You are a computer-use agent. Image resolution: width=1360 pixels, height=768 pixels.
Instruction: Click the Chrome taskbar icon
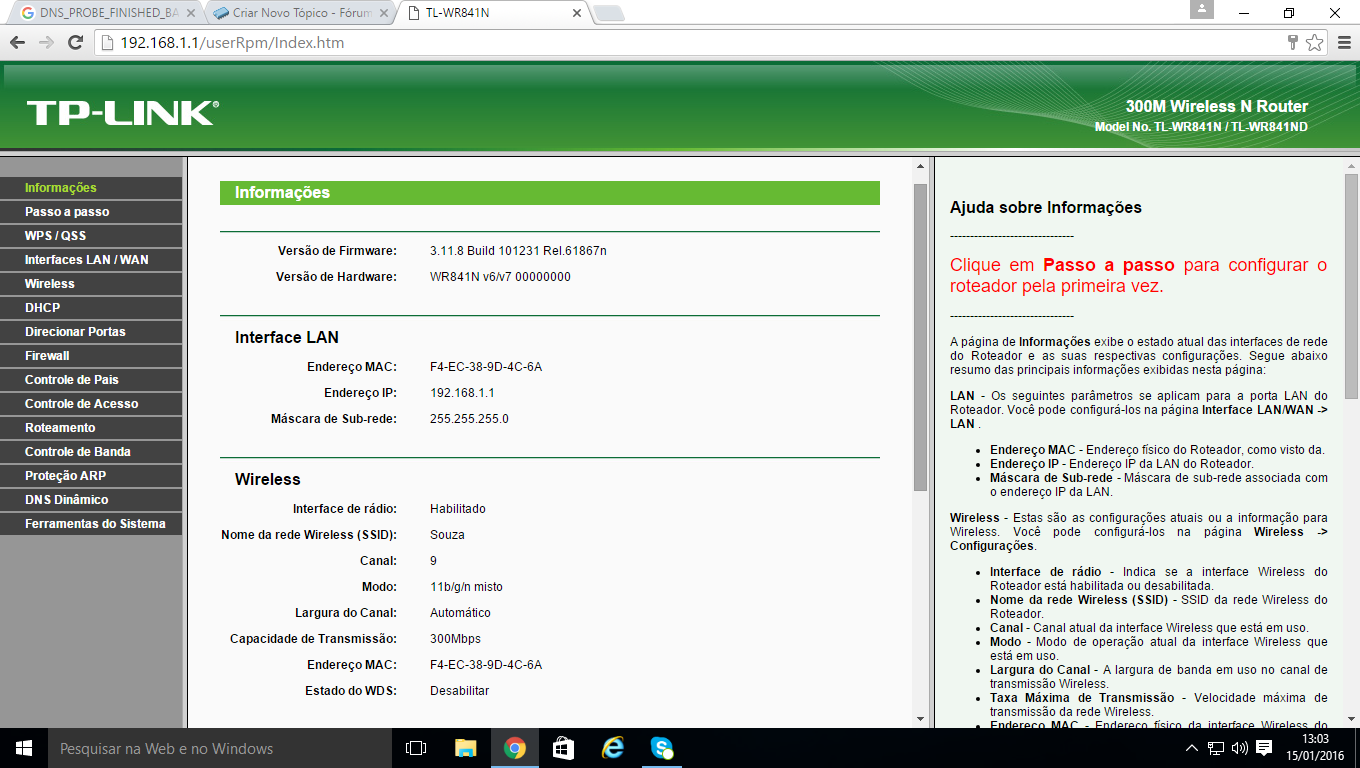tap(515, 748)
